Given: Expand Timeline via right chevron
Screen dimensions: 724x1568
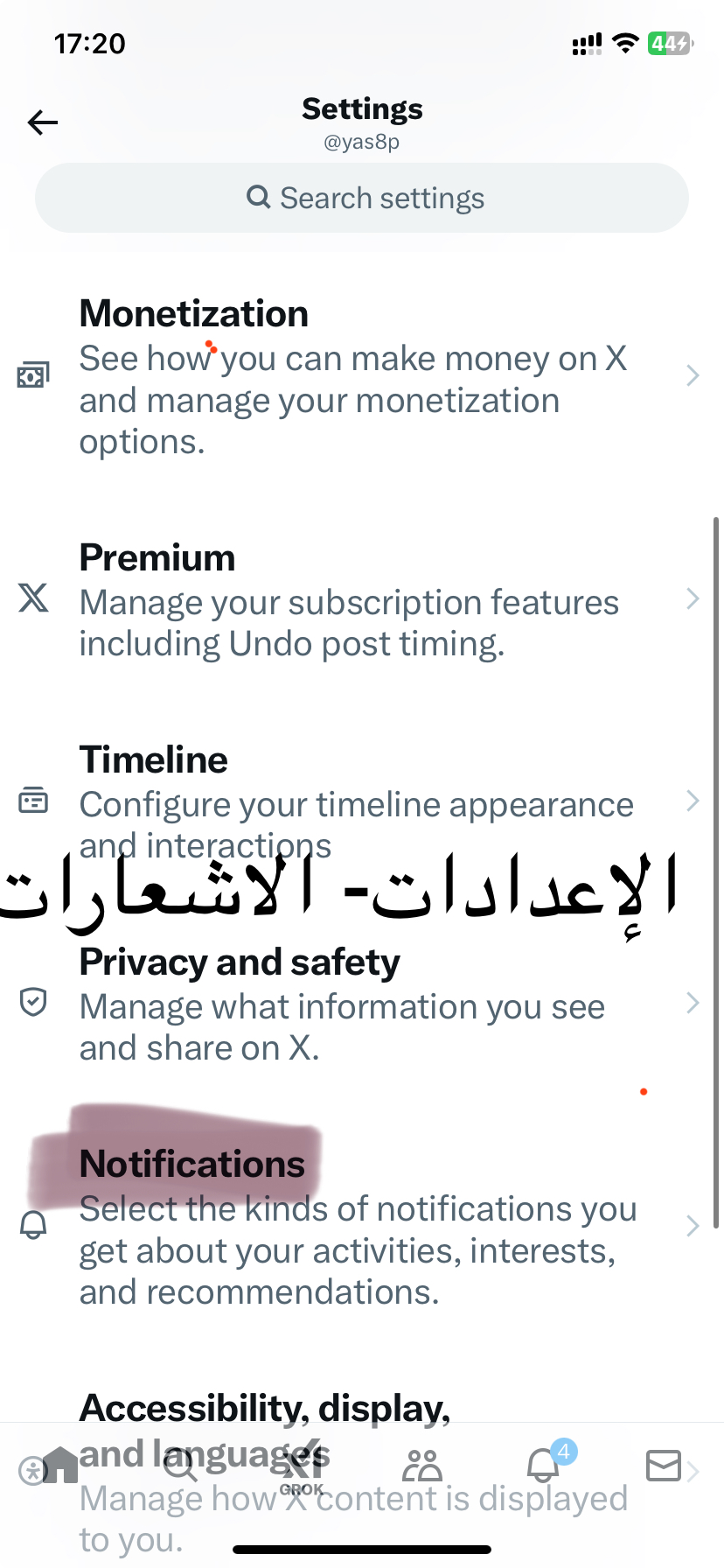Looking at the screenshot, I should click(693, 801).
